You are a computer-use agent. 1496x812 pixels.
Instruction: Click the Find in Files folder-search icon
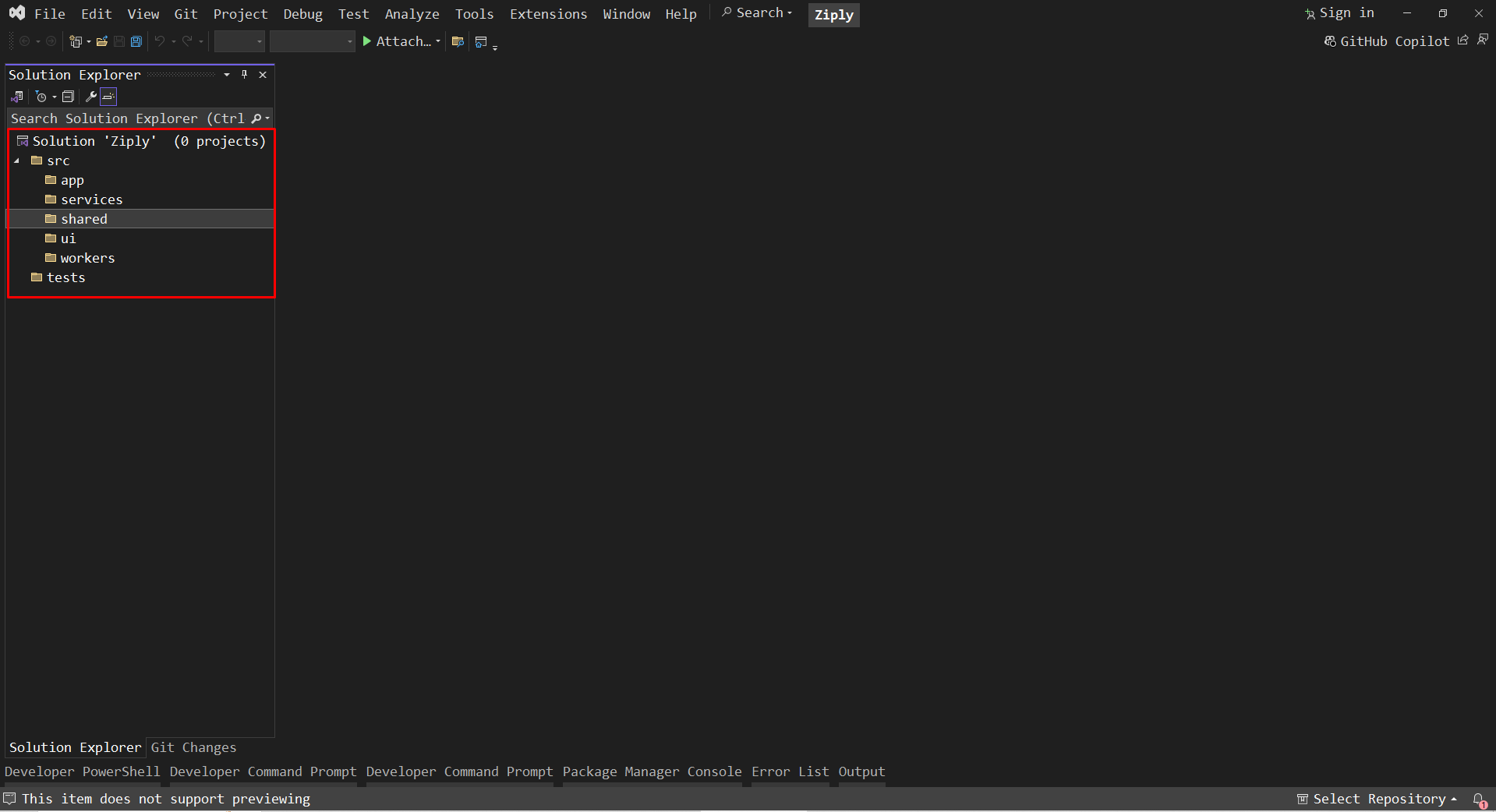[458, 41]
